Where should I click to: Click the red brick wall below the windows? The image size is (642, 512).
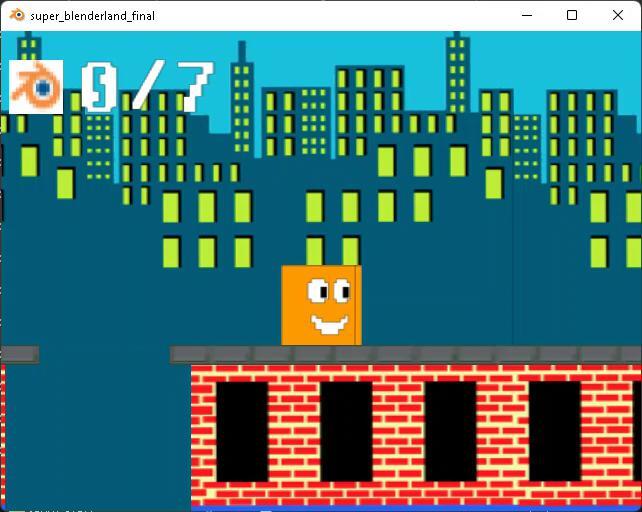coord(400,495)
